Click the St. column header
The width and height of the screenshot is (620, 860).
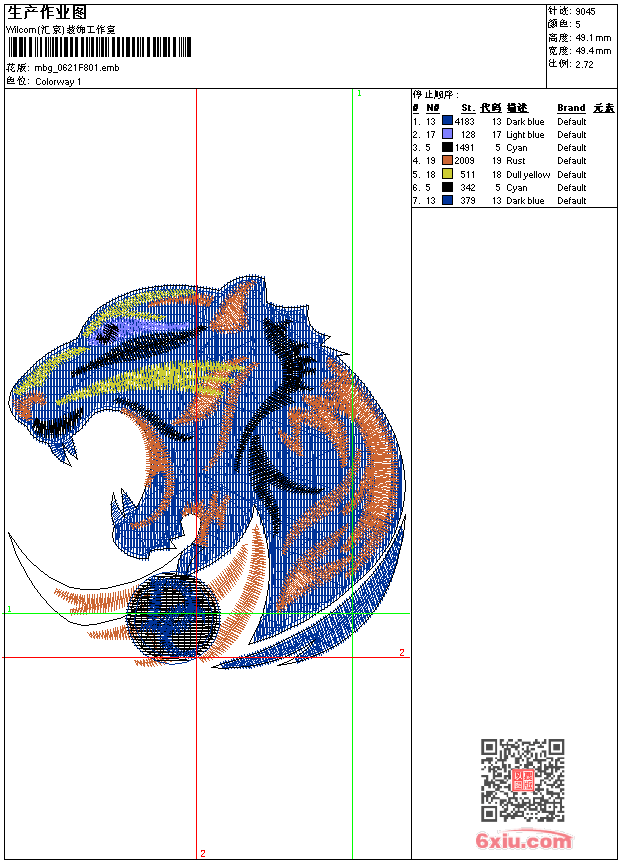pos(467,108)
